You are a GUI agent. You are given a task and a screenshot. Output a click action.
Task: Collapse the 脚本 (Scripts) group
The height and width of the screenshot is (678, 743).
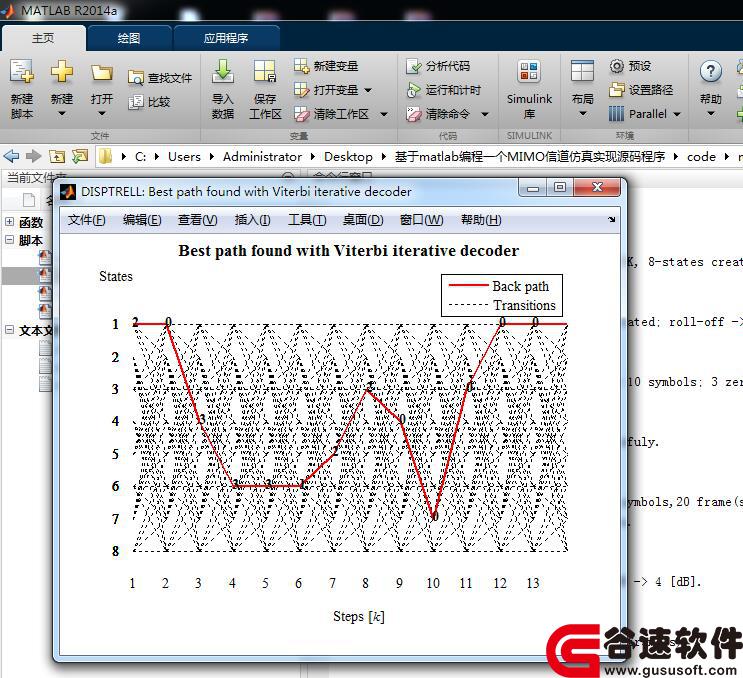[x=9, y=240]
